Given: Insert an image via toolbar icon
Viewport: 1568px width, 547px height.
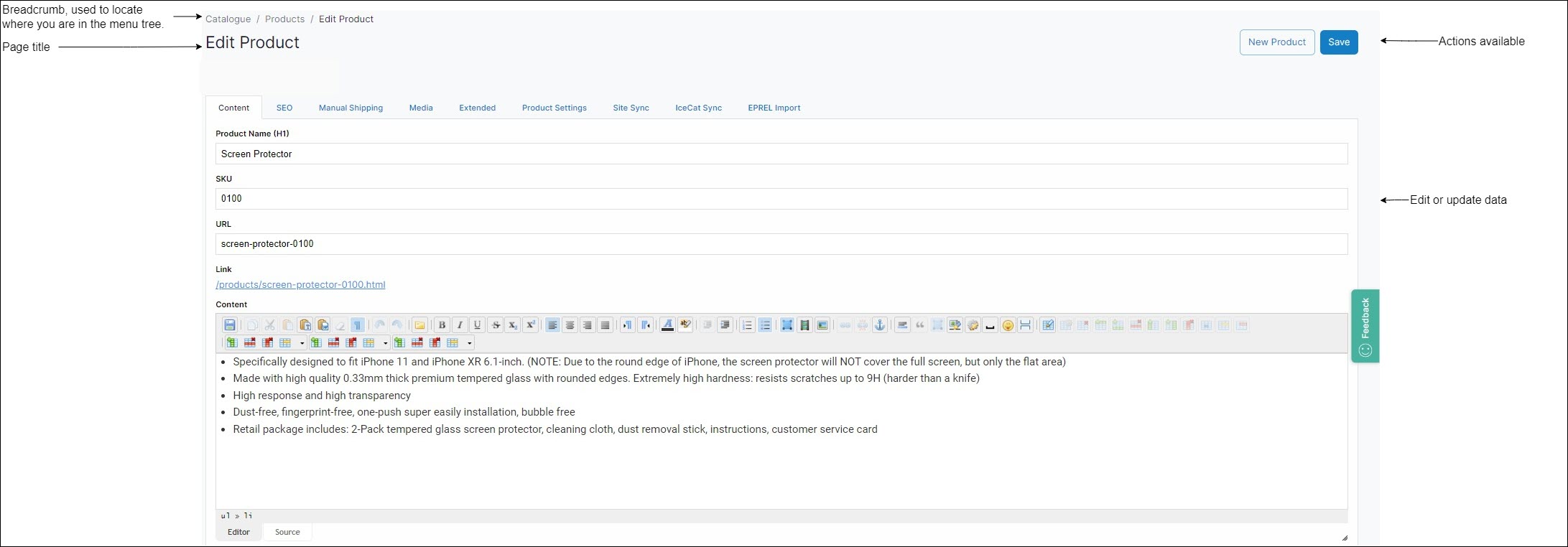Looking at the screenshot, I should [x=822, y=325].
